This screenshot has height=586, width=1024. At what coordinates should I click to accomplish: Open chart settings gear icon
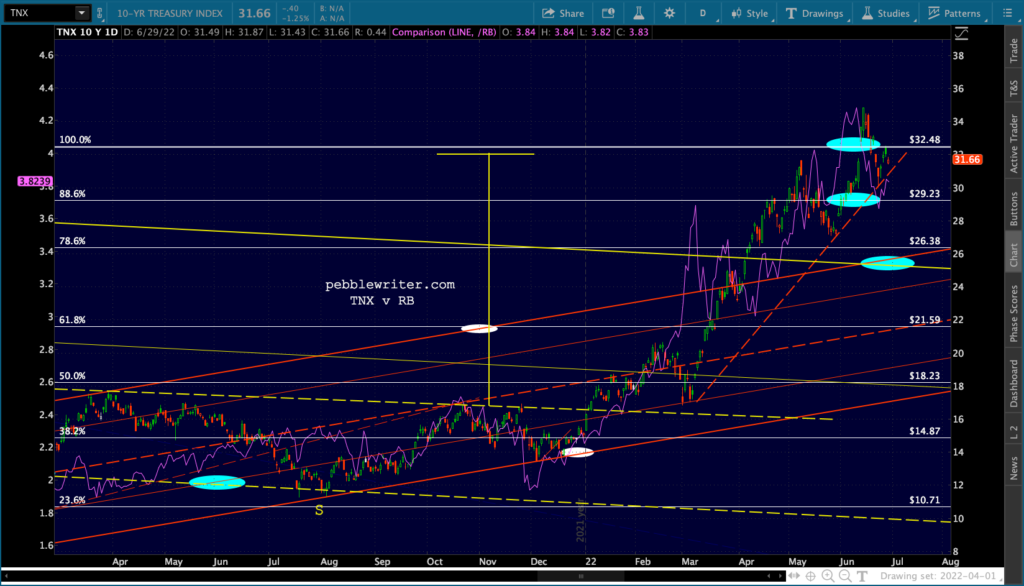pos(669,13)
